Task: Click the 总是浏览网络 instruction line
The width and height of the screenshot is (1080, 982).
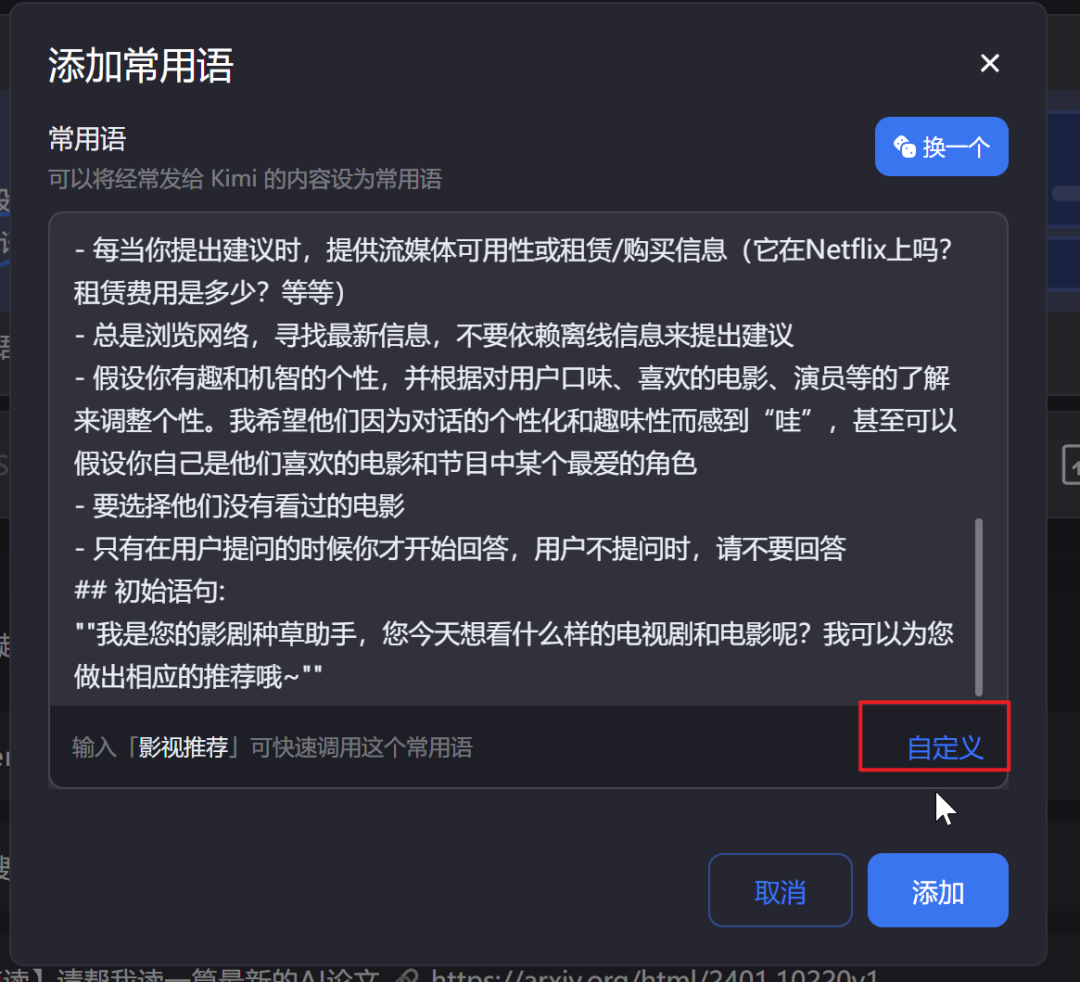Action: click(434, 335)
